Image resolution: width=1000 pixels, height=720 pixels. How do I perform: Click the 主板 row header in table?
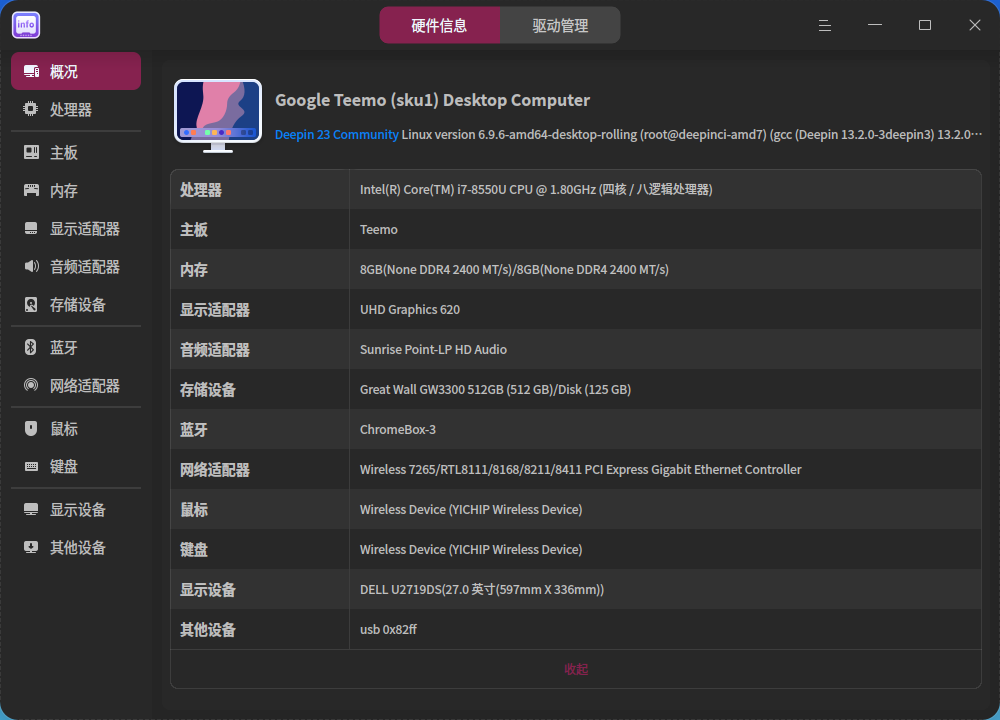(x=194, y=230)
